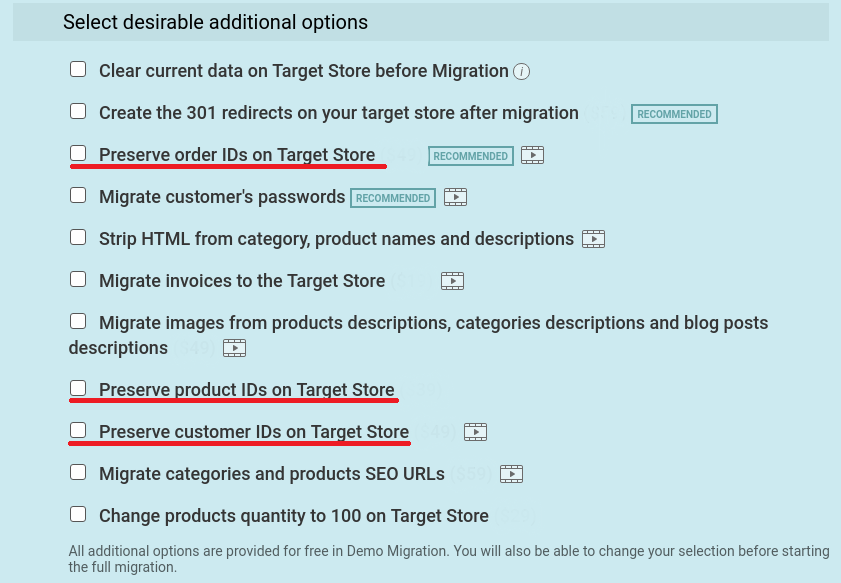Enable Migrate customer's passwords checkbox
This screenshot has height=583, width=841.
tap(78, 195)
